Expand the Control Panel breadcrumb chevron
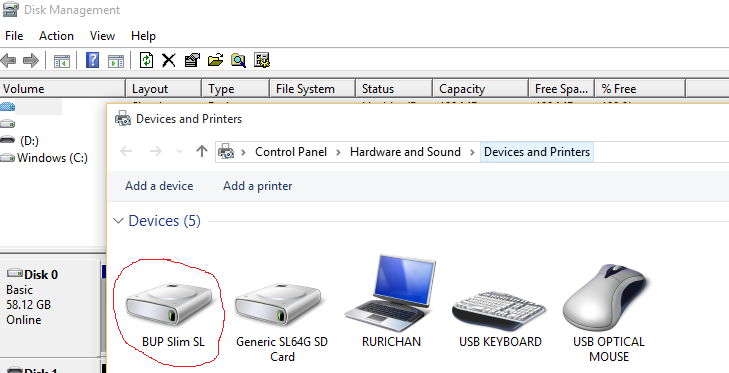The height and width of the screenshot is (373, 729). click(x=338, y=152)
